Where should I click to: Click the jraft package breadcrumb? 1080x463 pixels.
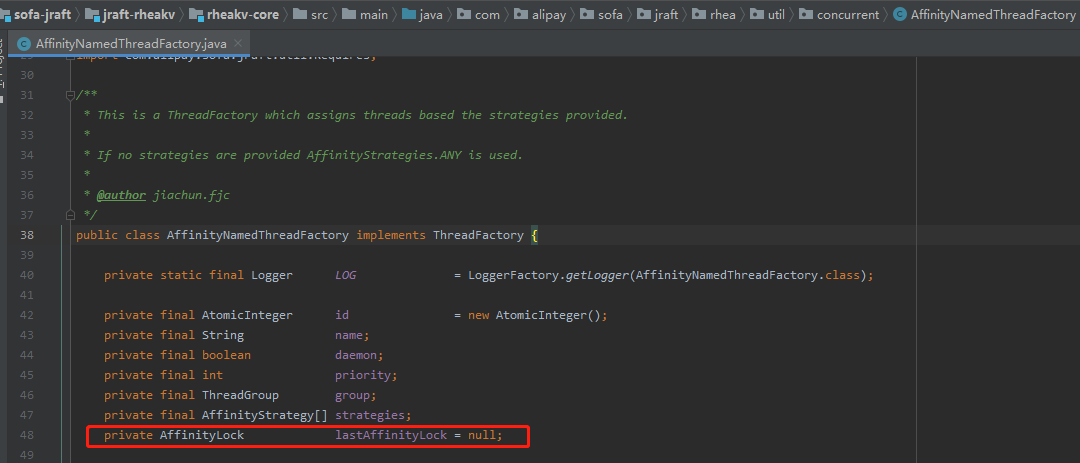coord(663,14)
